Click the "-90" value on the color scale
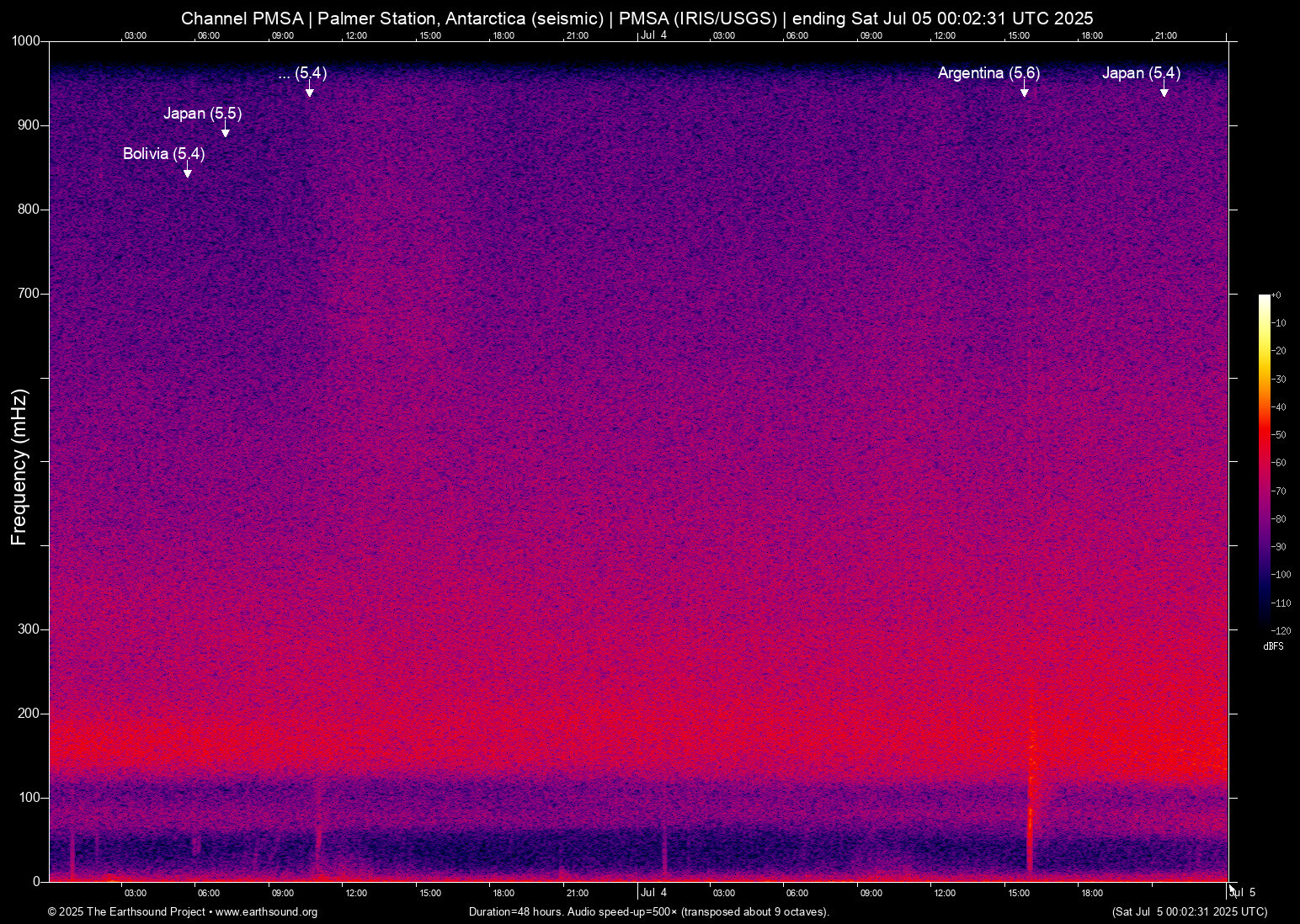This screenshot has height=924, width=1300. coord(1280,547)
